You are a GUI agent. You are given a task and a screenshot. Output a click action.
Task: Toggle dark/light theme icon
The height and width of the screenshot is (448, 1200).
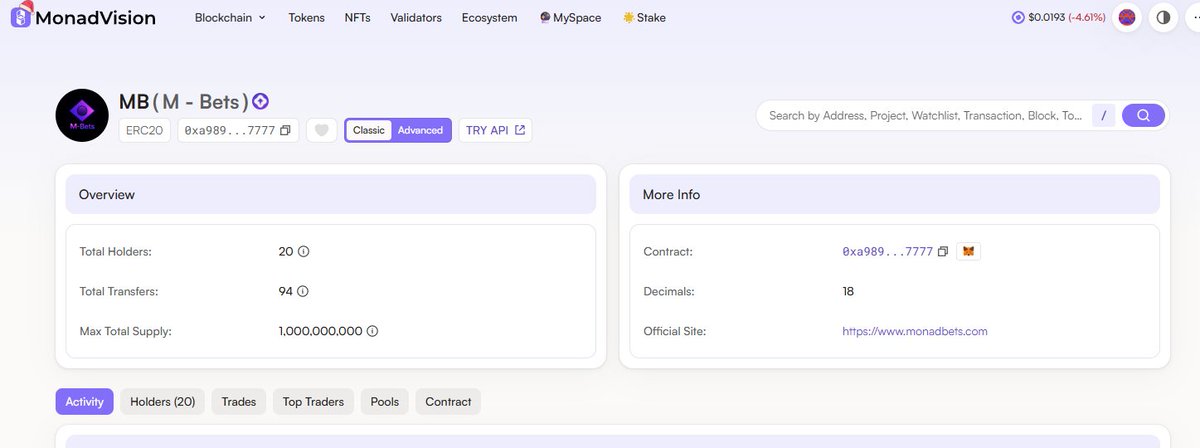tap(1163, 18)
